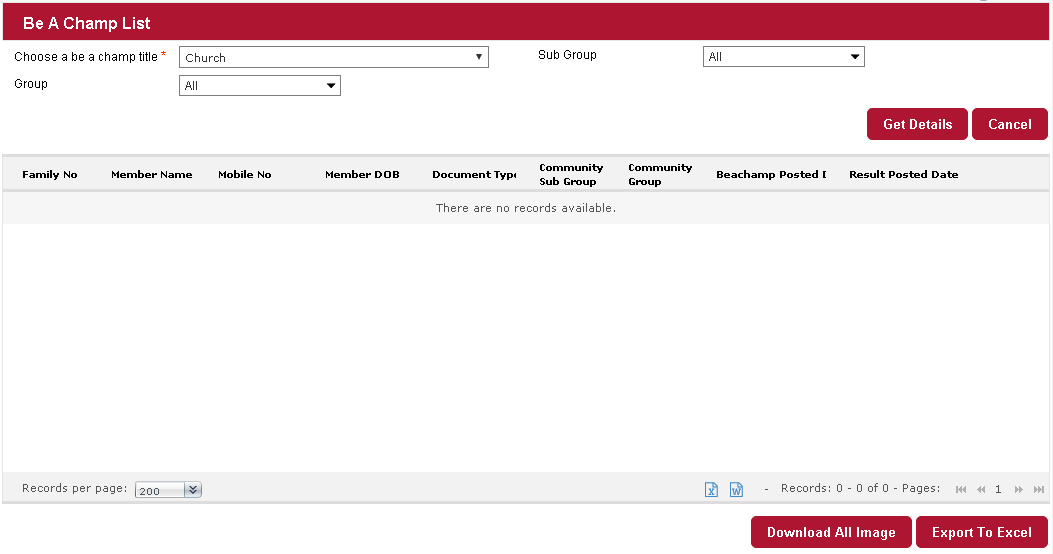Go to the next page of records
The width and height of the screenshot is (1053, 554).
(1019, 489)
